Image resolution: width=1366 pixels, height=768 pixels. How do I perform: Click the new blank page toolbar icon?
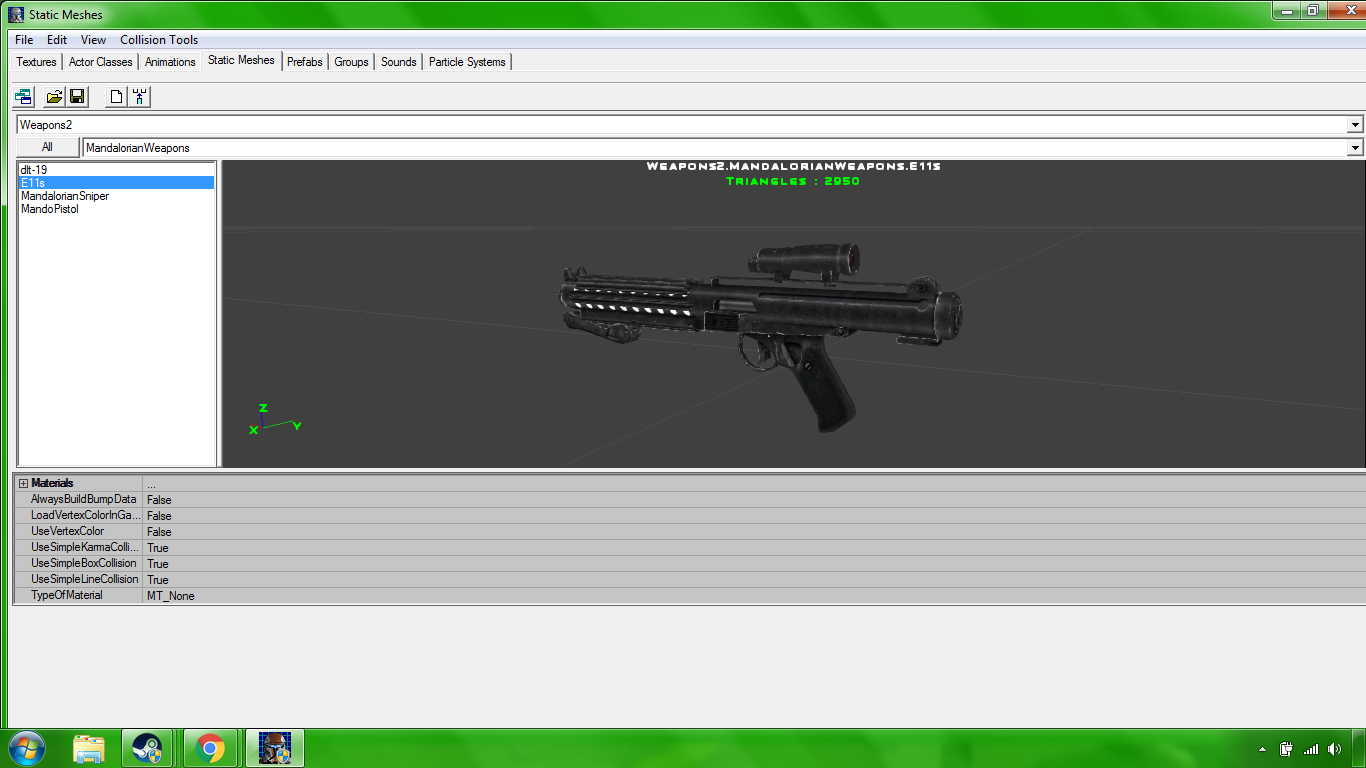click(117, 97)
